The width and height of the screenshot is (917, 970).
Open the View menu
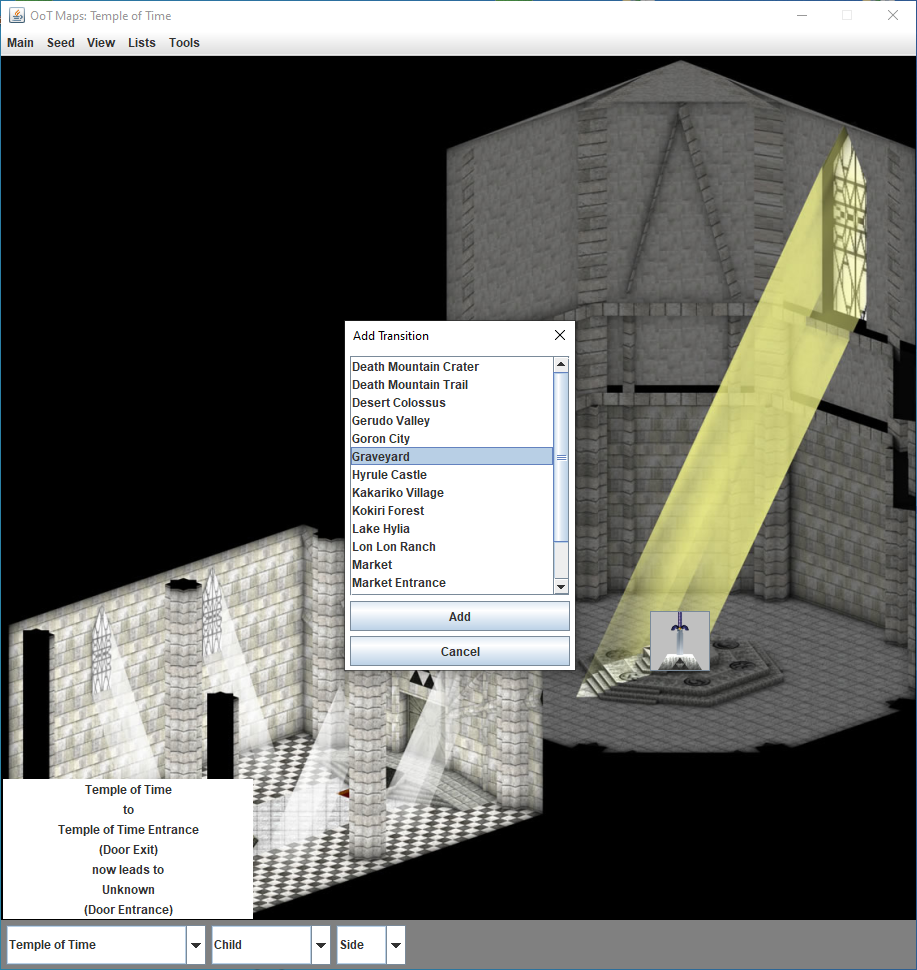101,43
